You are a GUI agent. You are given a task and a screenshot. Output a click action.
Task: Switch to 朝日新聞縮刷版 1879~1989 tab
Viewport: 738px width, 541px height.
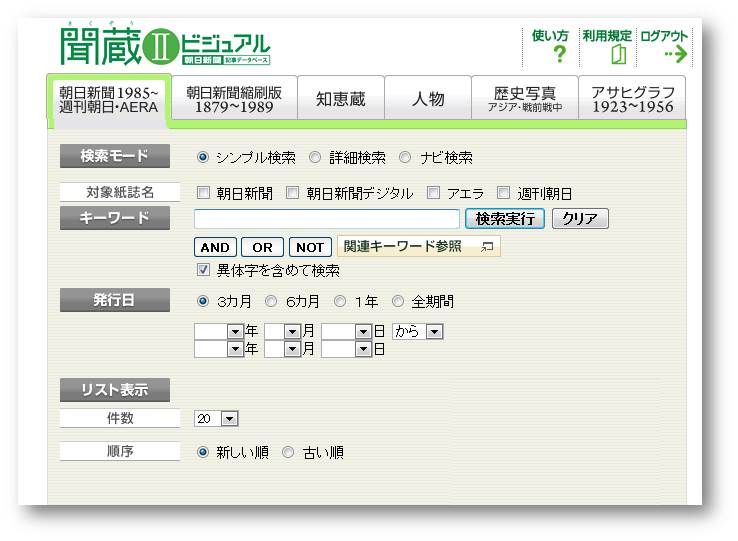tap(234, 99)
